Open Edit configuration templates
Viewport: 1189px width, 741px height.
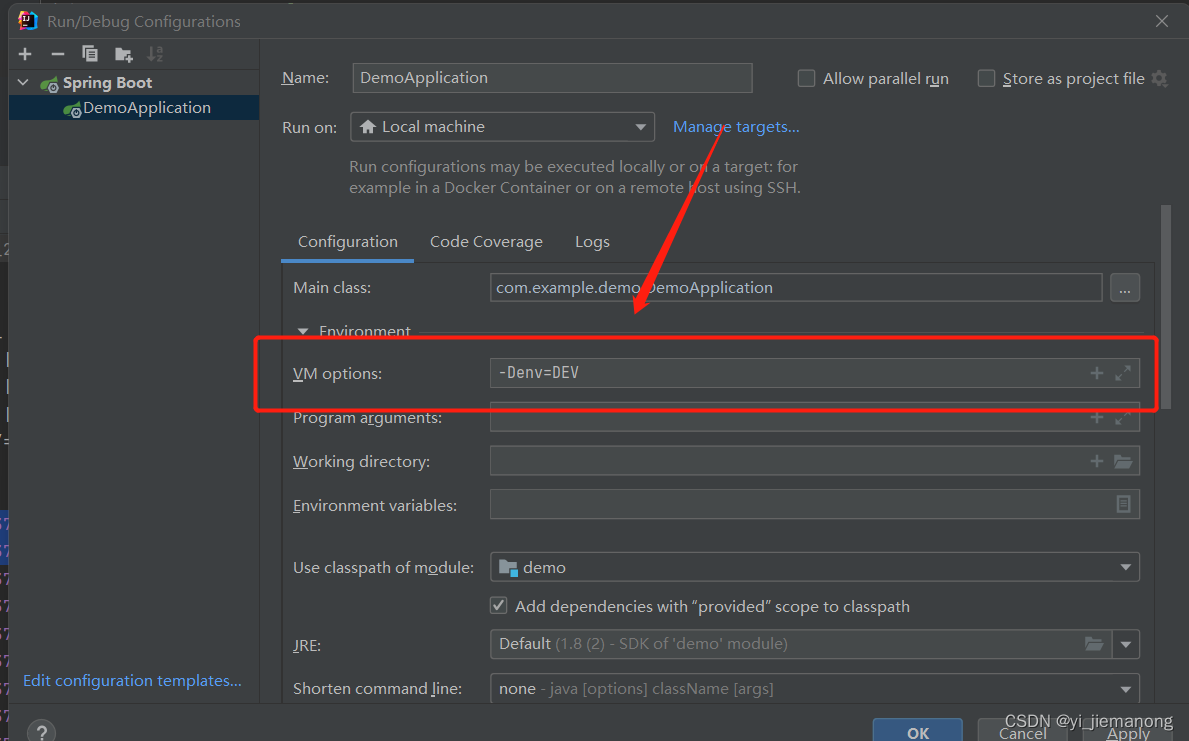pyautogui.click(x=131, y=680)
